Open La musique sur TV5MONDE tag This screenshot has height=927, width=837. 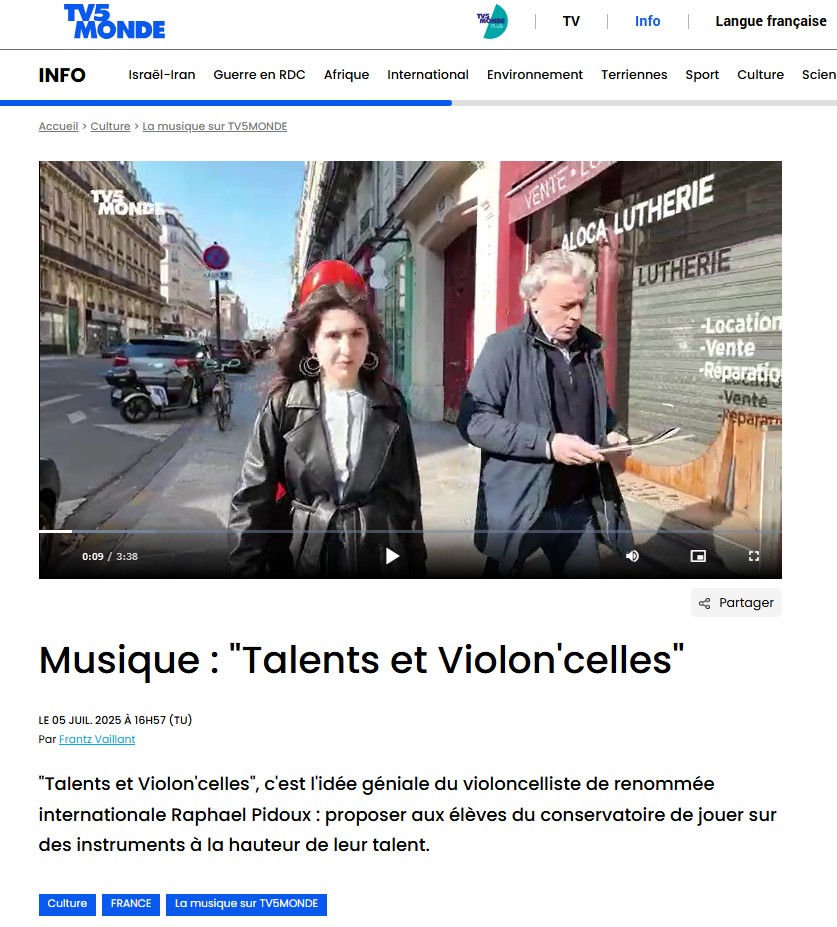pos(246,904)
